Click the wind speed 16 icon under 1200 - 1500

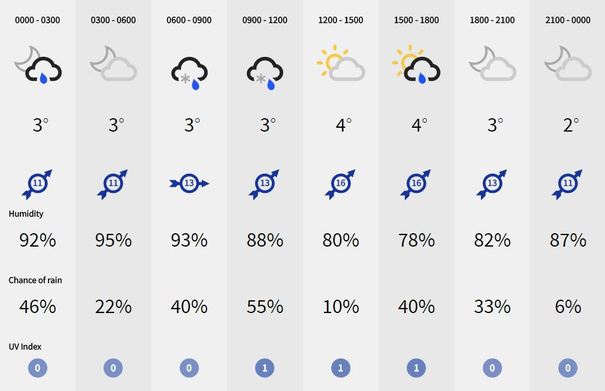tap(340, 184)
